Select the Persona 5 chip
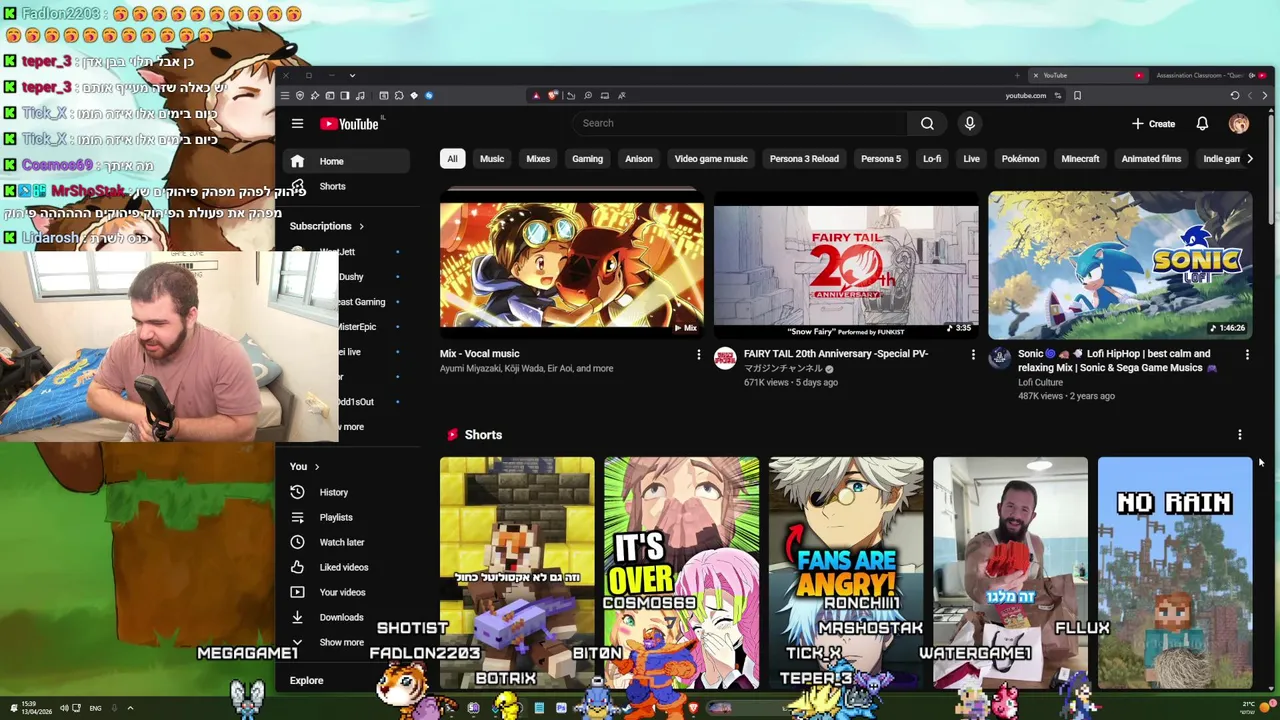 (881, 159)
